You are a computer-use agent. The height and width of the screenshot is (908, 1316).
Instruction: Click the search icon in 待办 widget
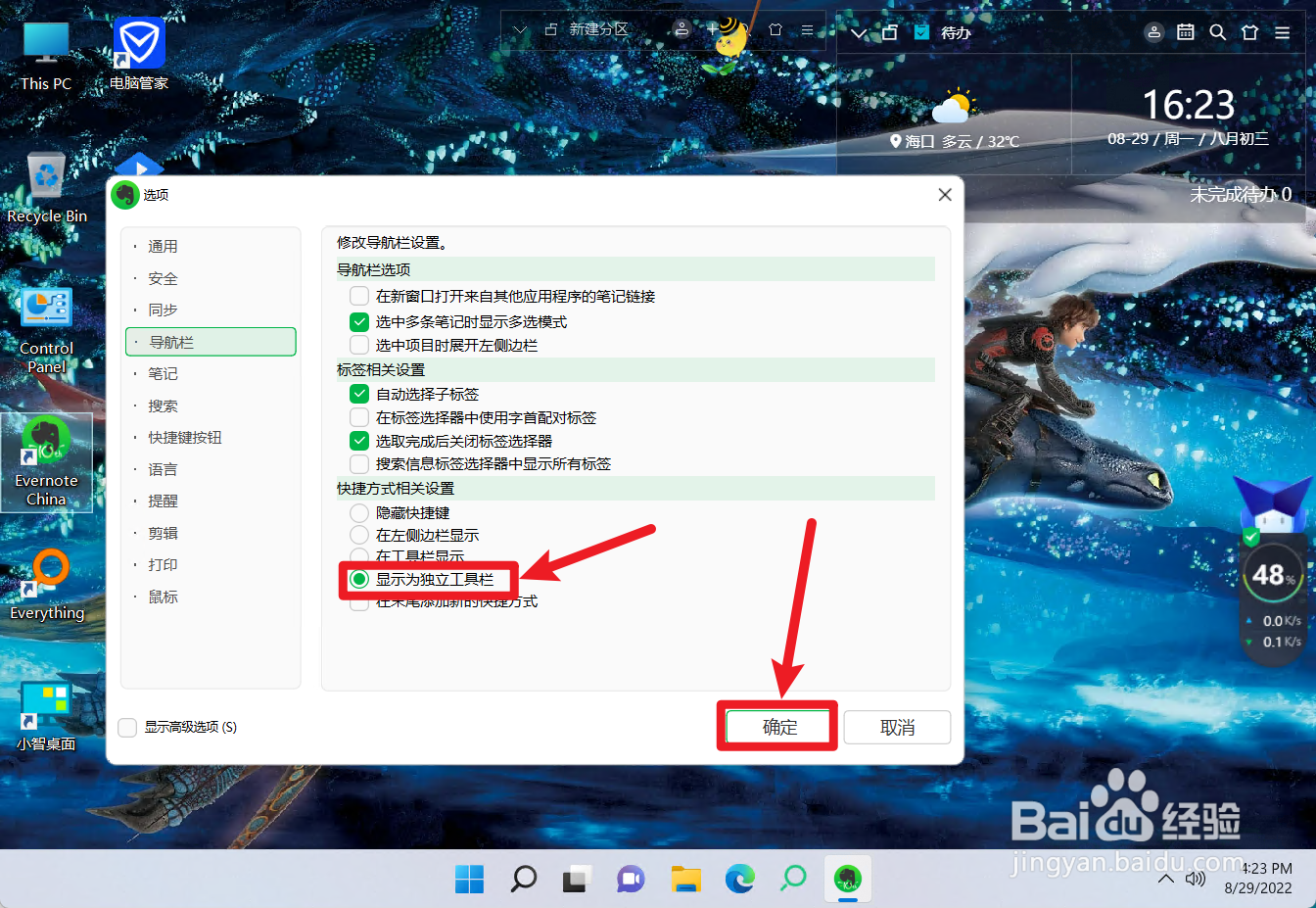click(1218, 32)
